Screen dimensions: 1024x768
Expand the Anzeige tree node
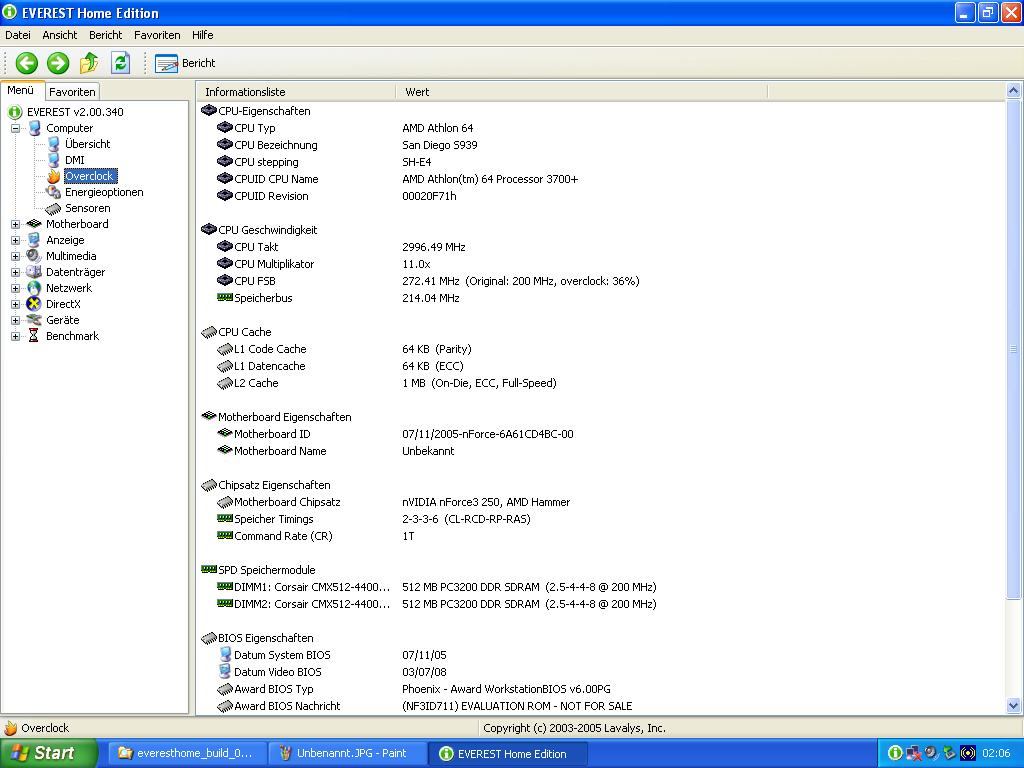tap(16, 240)
